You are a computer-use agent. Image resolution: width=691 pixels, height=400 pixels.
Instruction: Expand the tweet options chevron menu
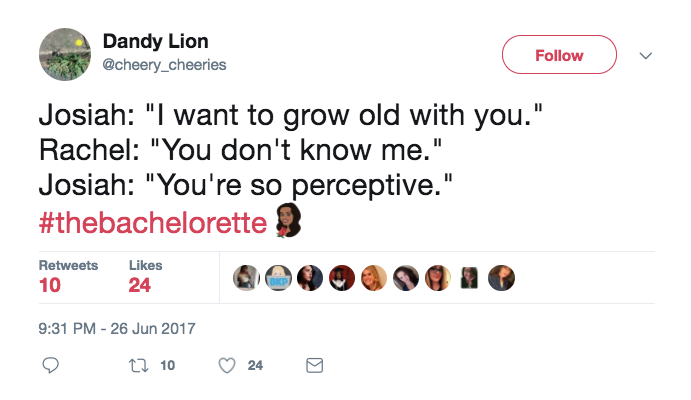pyautogui.click(x=645, y=55)
